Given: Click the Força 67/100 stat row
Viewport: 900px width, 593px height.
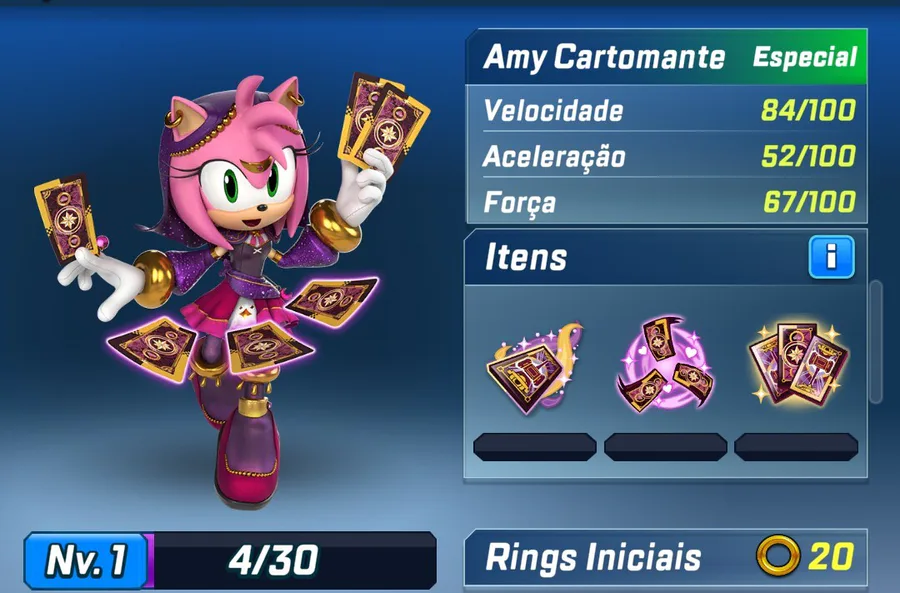Looking at the screenshot, I should [669, 201].
